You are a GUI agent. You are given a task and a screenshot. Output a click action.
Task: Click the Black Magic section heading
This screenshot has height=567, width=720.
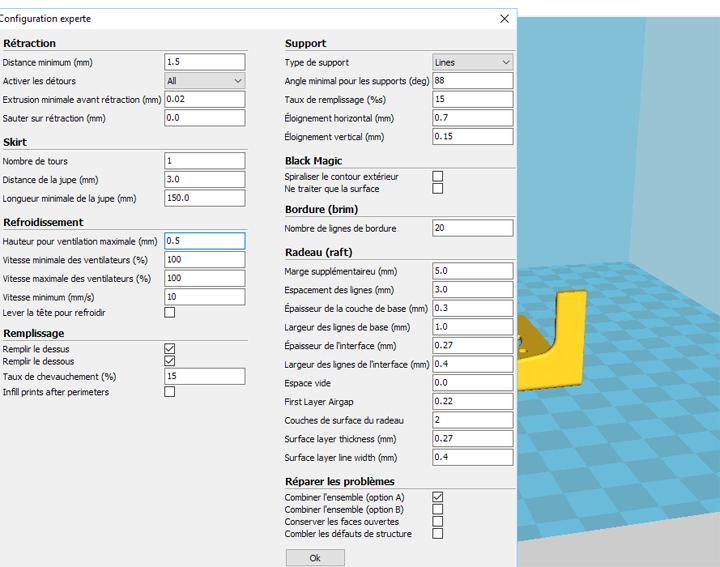coord(313,161)
